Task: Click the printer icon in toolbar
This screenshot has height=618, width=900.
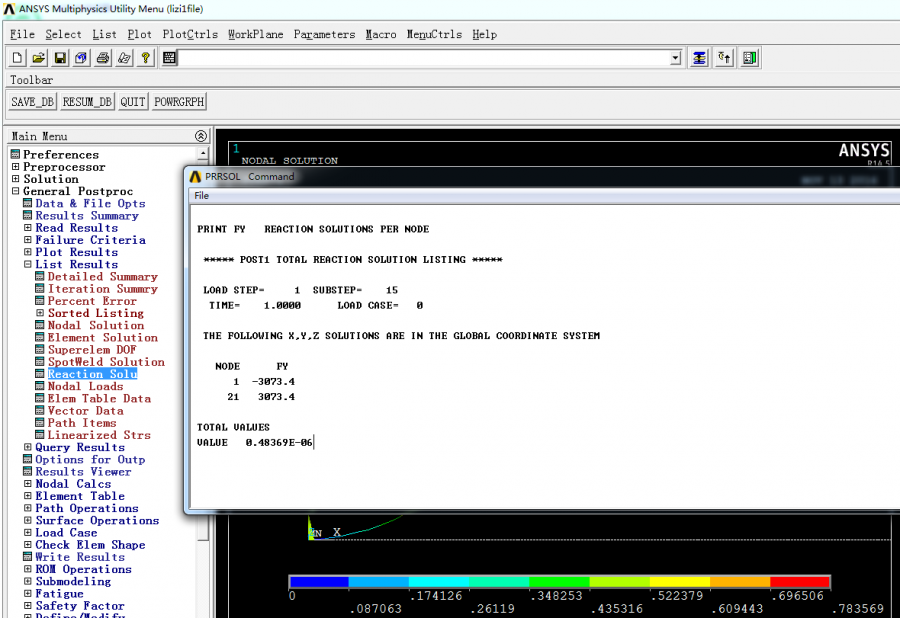Action: (x=103, y=58)
